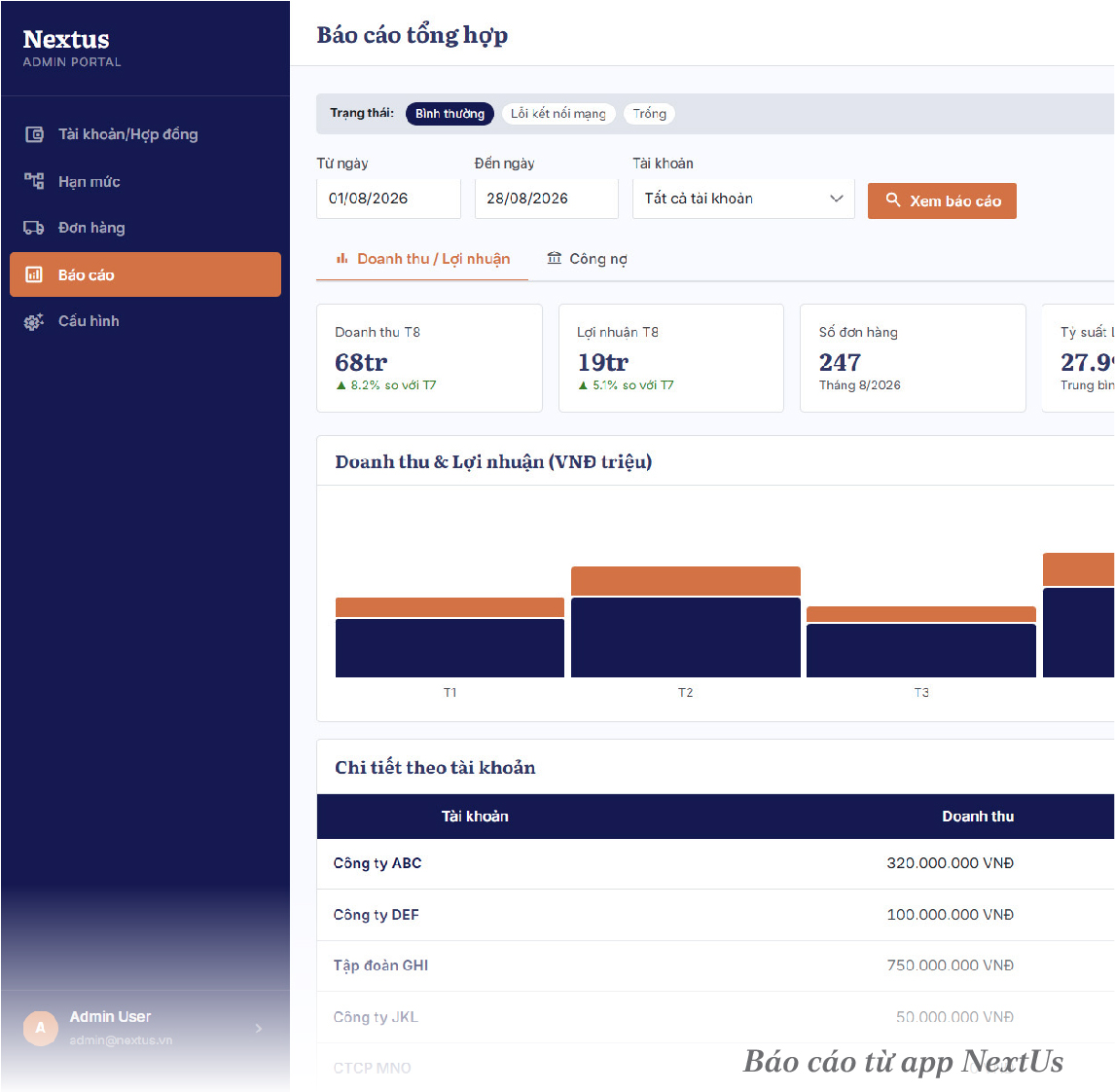The height and width of the screenshot is (1092, 1115).
Task: Click the Đến ngày date field
Action: click(546, 199)
